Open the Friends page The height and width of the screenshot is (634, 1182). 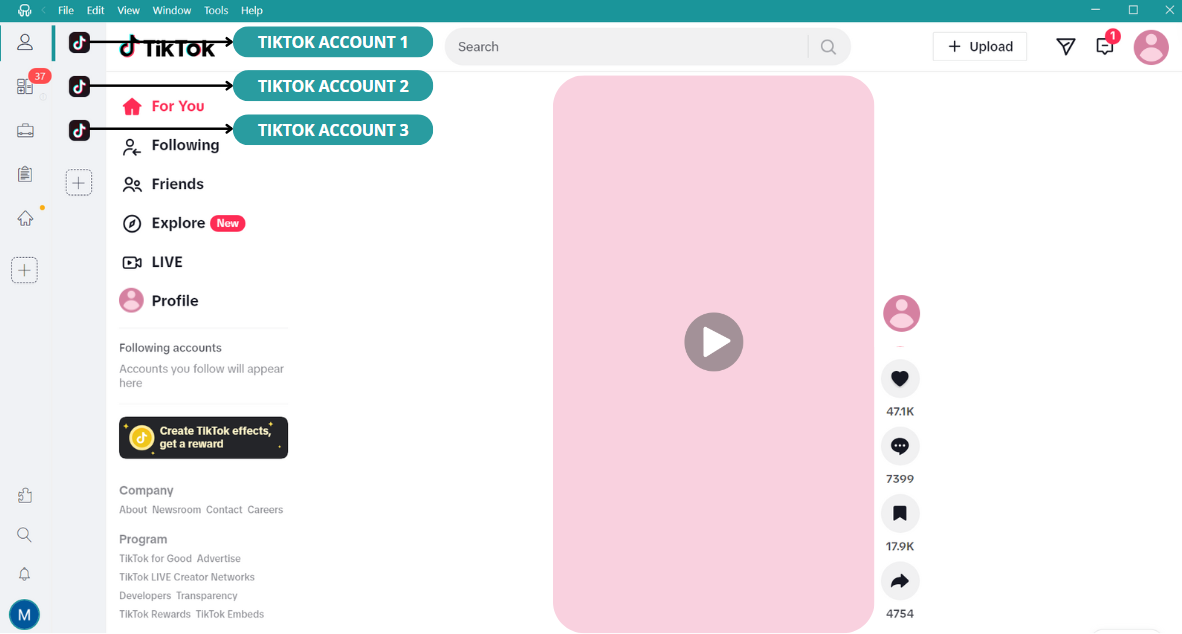(x=163, y=184)
